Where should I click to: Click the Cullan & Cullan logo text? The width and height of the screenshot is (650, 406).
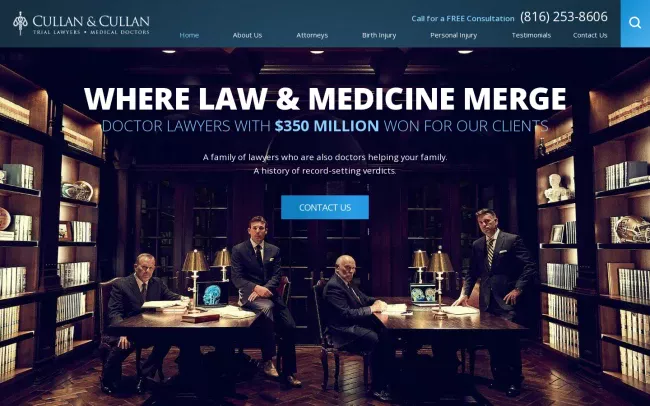pyautogui.click(x=91, y=24)
